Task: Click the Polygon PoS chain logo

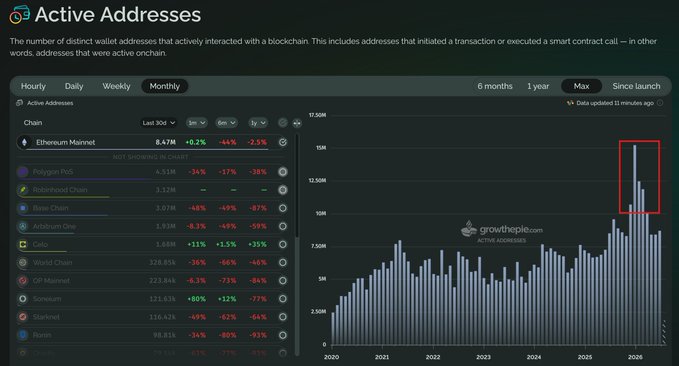Action: 23,172
